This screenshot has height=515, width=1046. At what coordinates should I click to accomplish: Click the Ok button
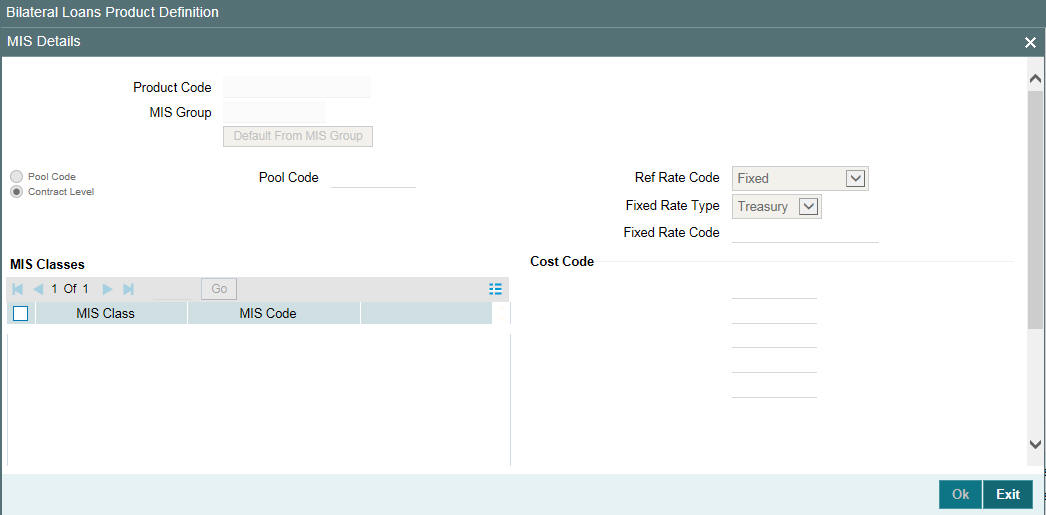coord(960,494)
